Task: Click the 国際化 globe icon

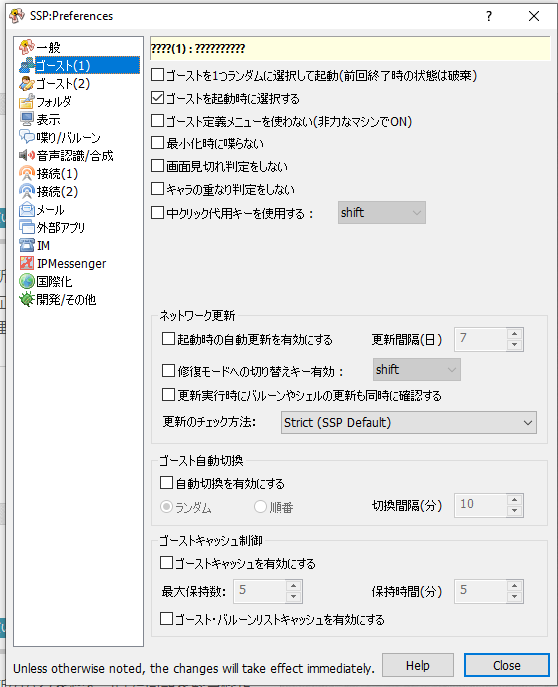Action: (27, 281)
